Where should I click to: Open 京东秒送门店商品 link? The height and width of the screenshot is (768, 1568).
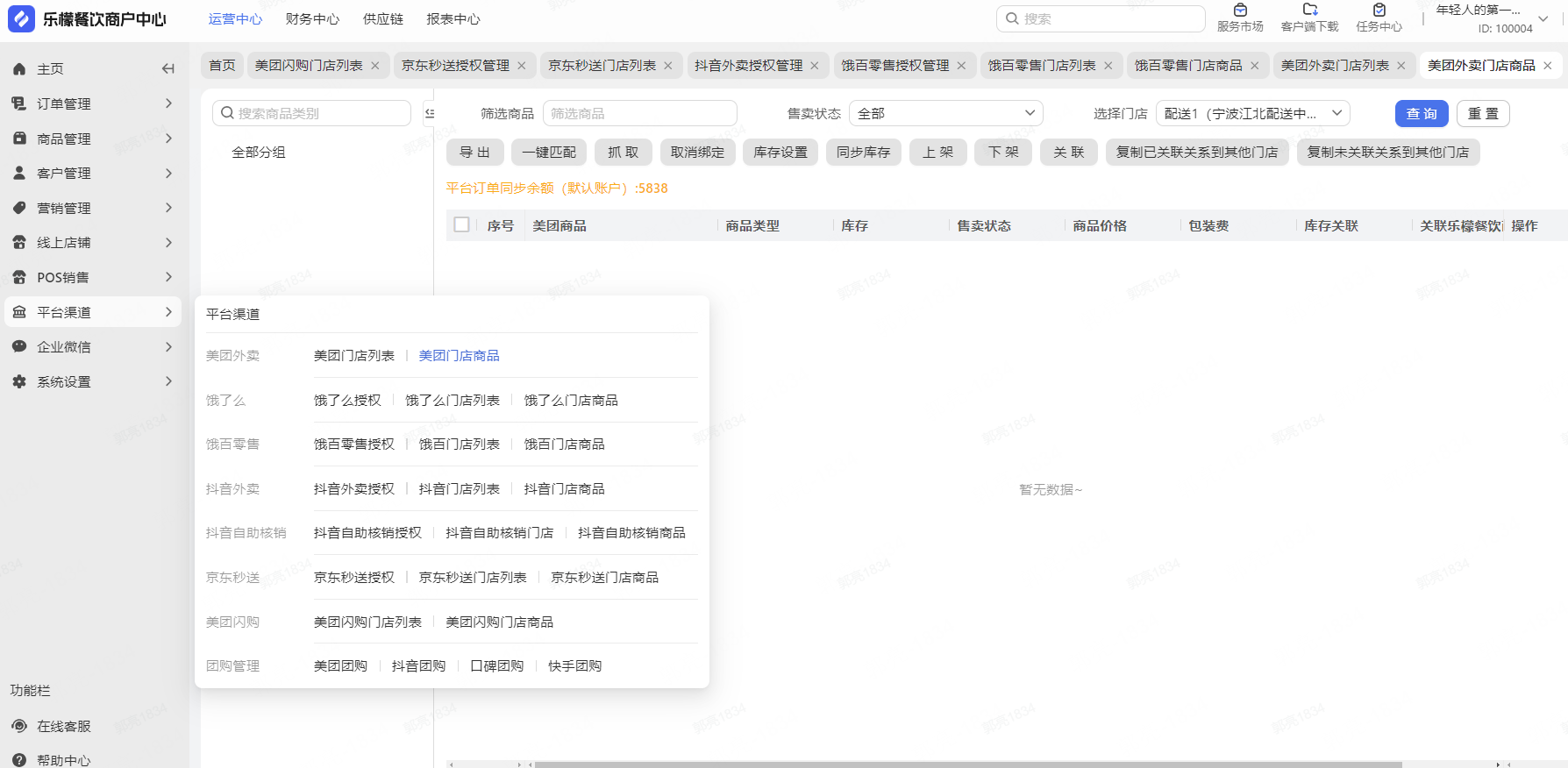click(604, 577)
